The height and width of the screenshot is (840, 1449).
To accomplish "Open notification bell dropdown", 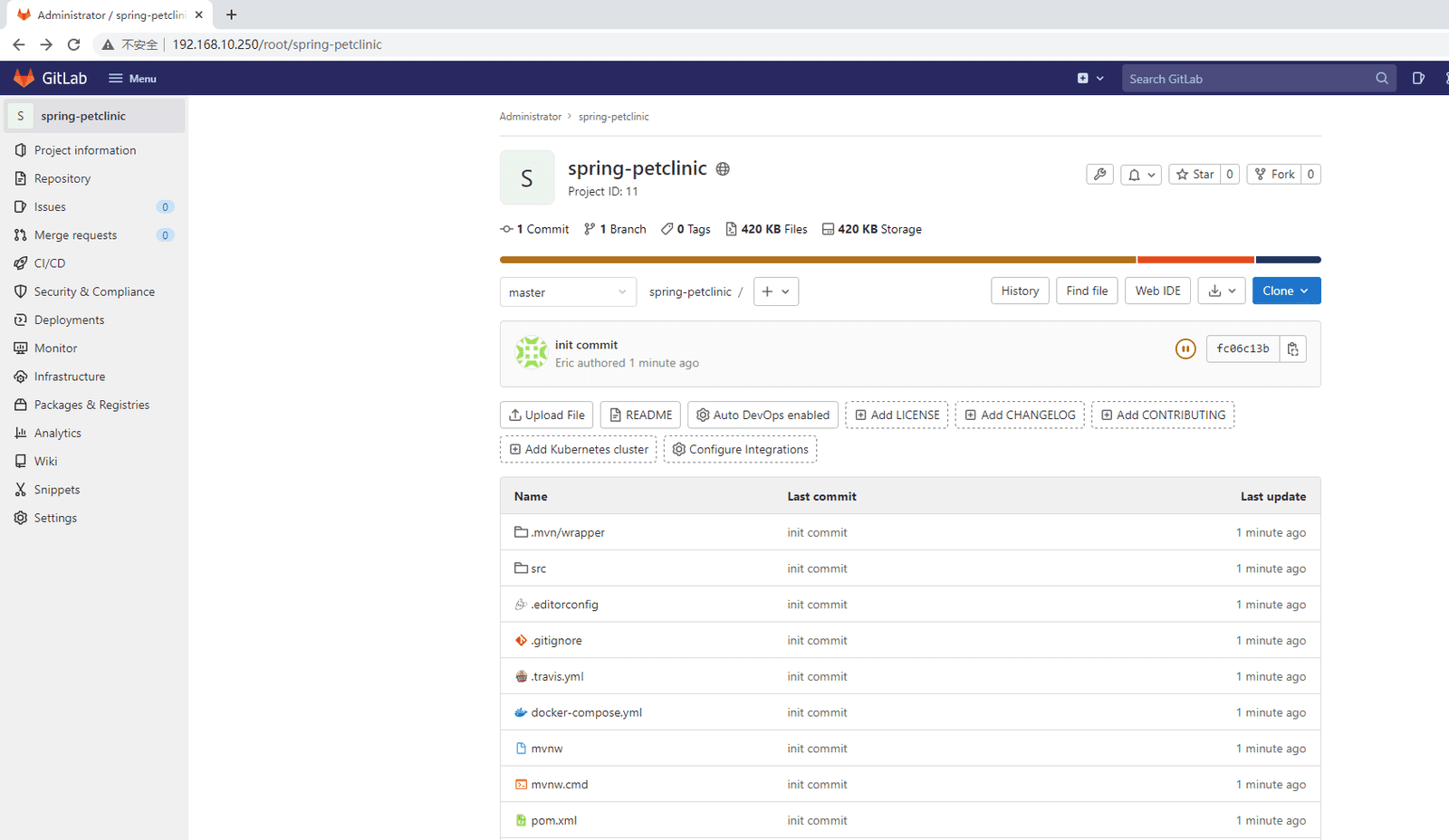I will (x=1141, y=175).
